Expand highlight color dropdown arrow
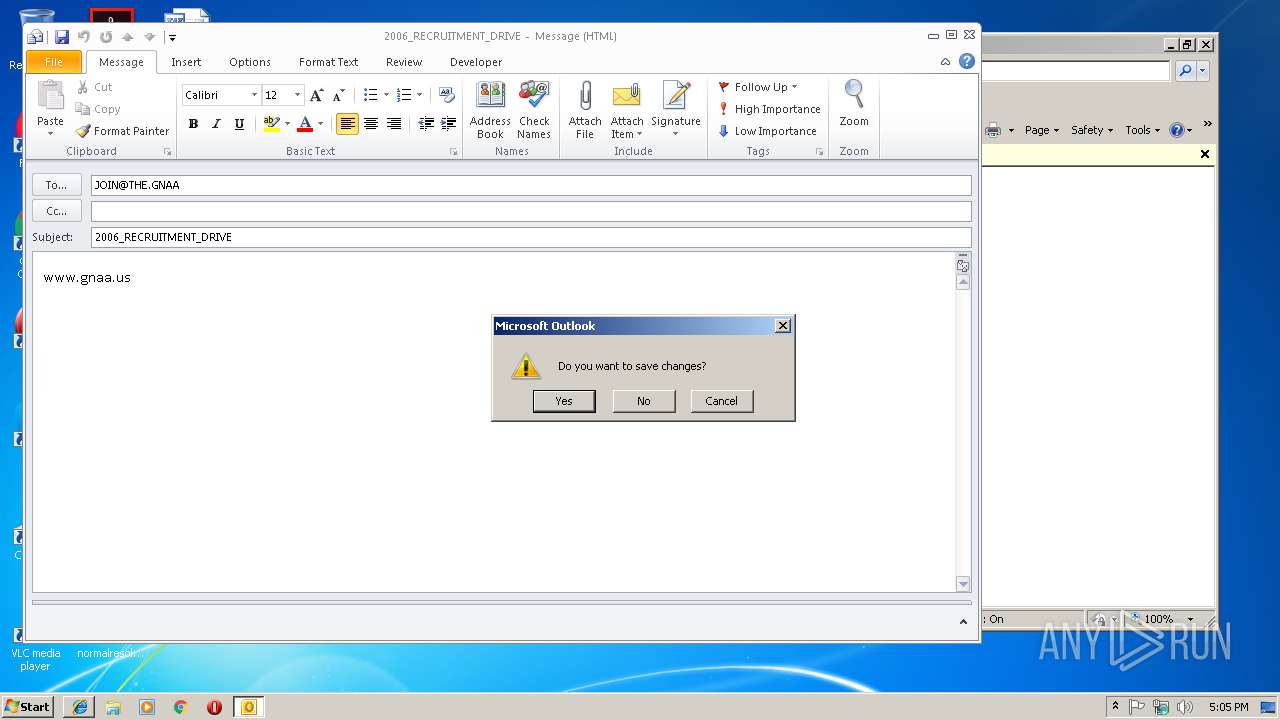The height and width of the screenshot is (720, 1280). point(287,124)
